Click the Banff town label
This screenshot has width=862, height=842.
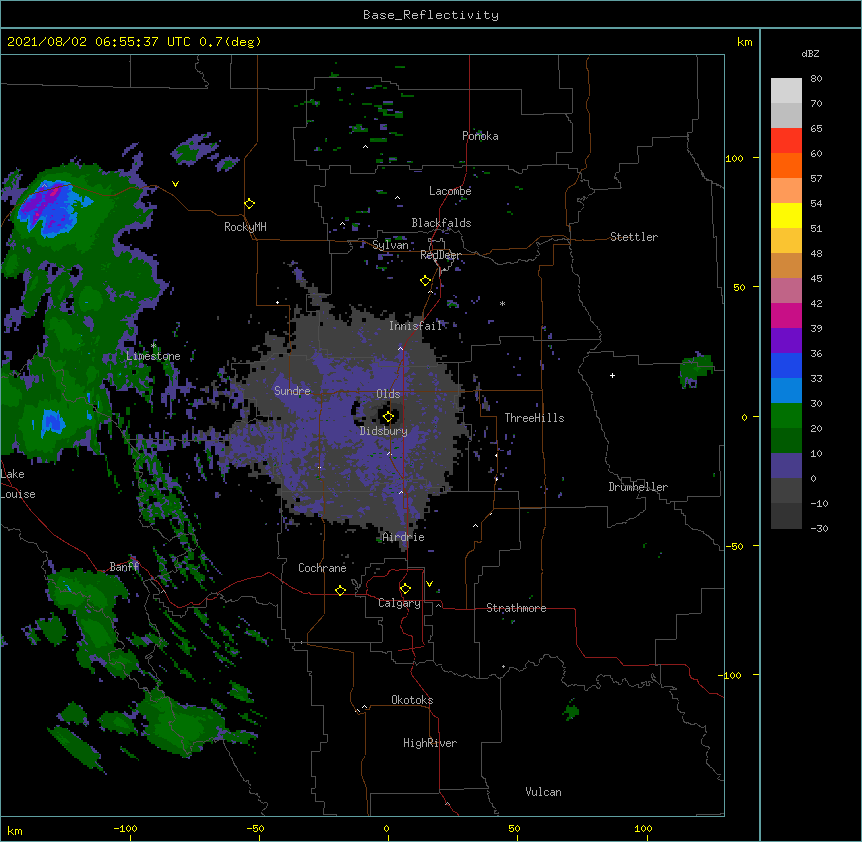click(x=124, y=567)
